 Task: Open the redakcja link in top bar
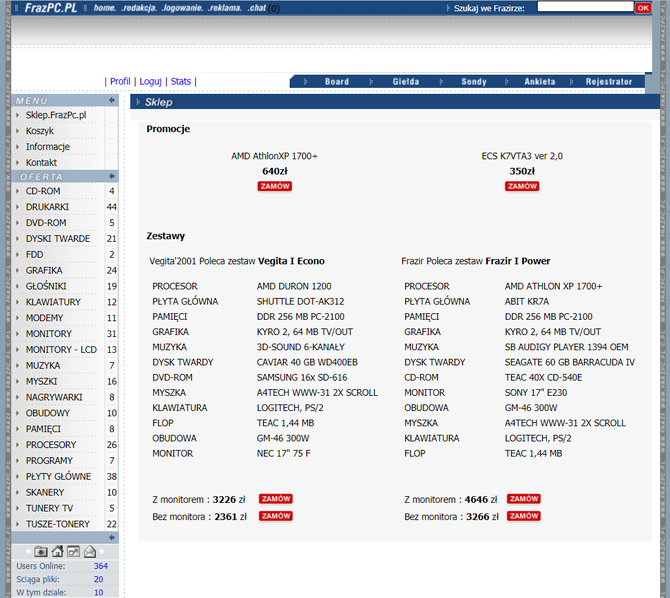tap(139, 8)
